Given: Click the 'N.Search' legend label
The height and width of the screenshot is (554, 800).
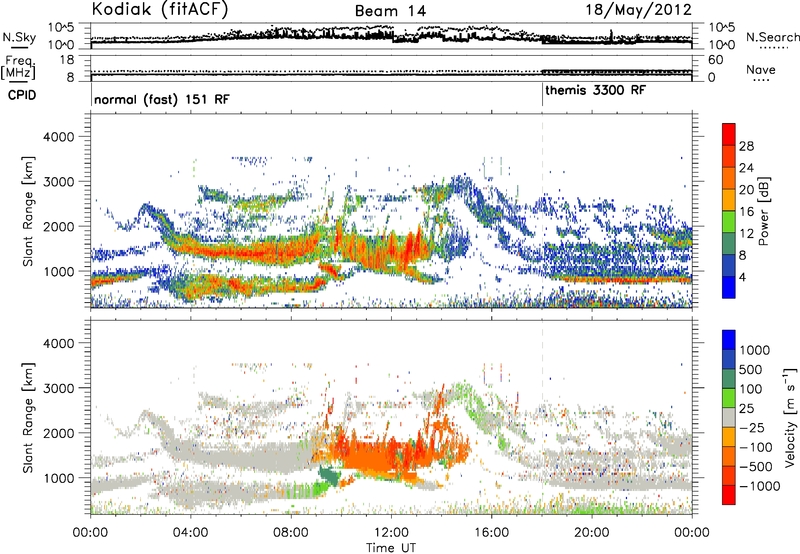Looking at the screenshot, I should (772, 37).
